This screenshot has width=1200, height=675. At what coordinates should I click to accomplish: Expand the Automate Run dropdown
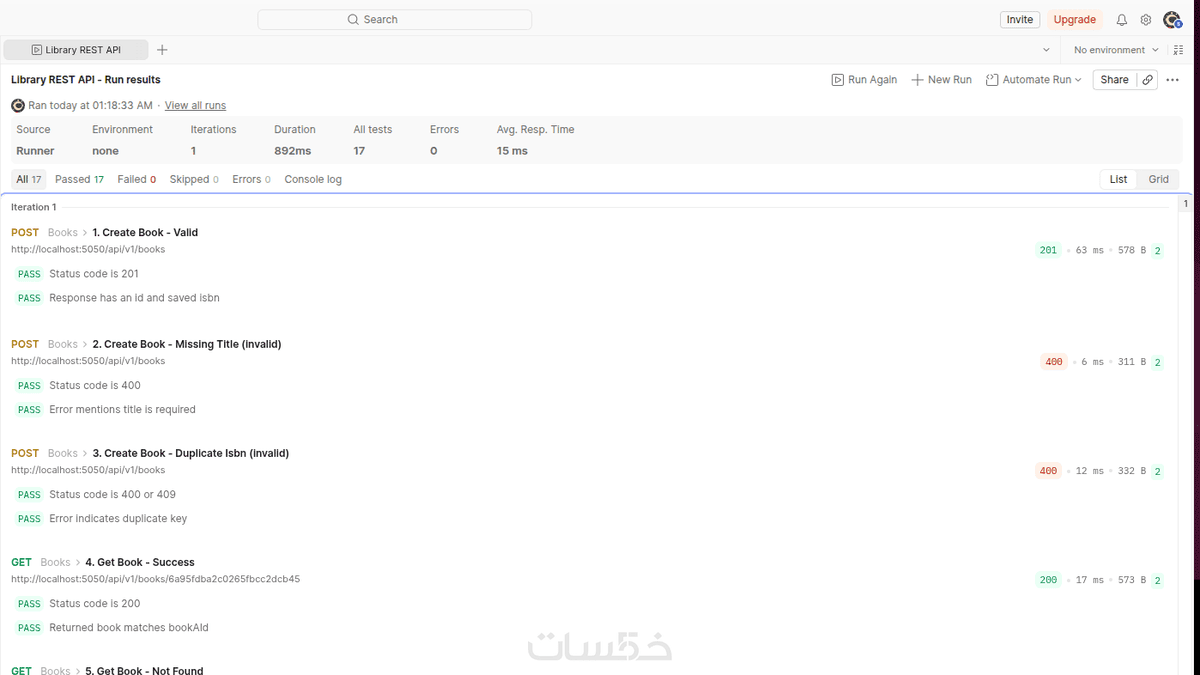[1034, 80]
